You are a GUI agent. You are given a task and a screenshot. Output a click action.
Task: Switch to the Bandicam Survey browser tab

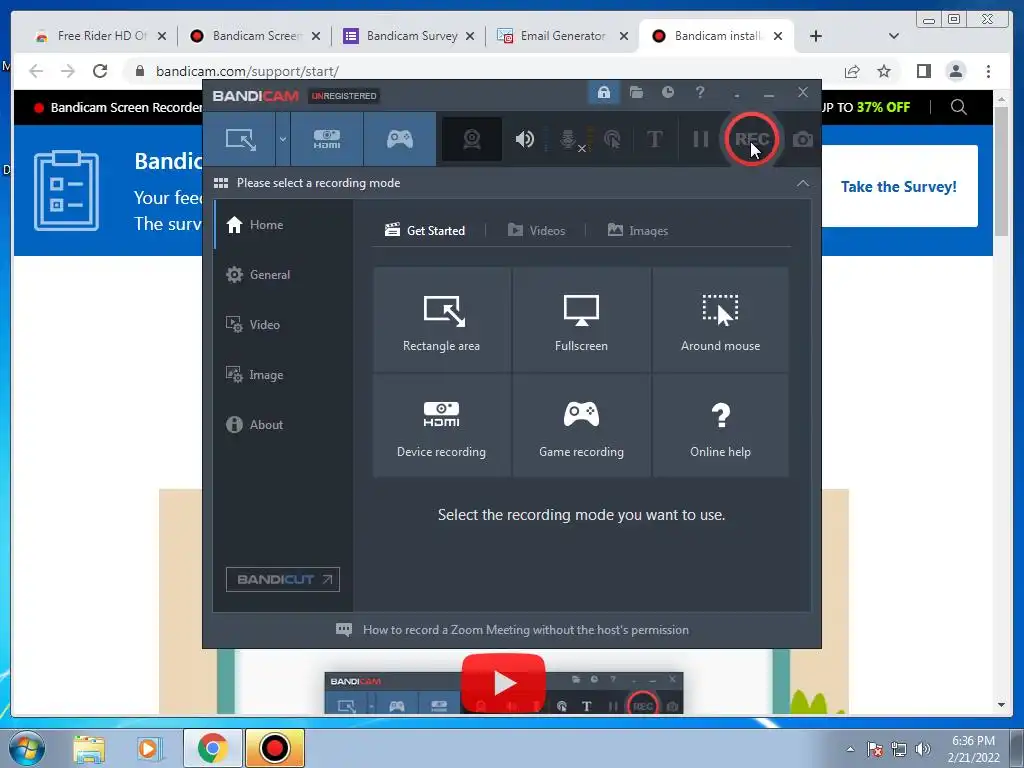tap(409, 36)
